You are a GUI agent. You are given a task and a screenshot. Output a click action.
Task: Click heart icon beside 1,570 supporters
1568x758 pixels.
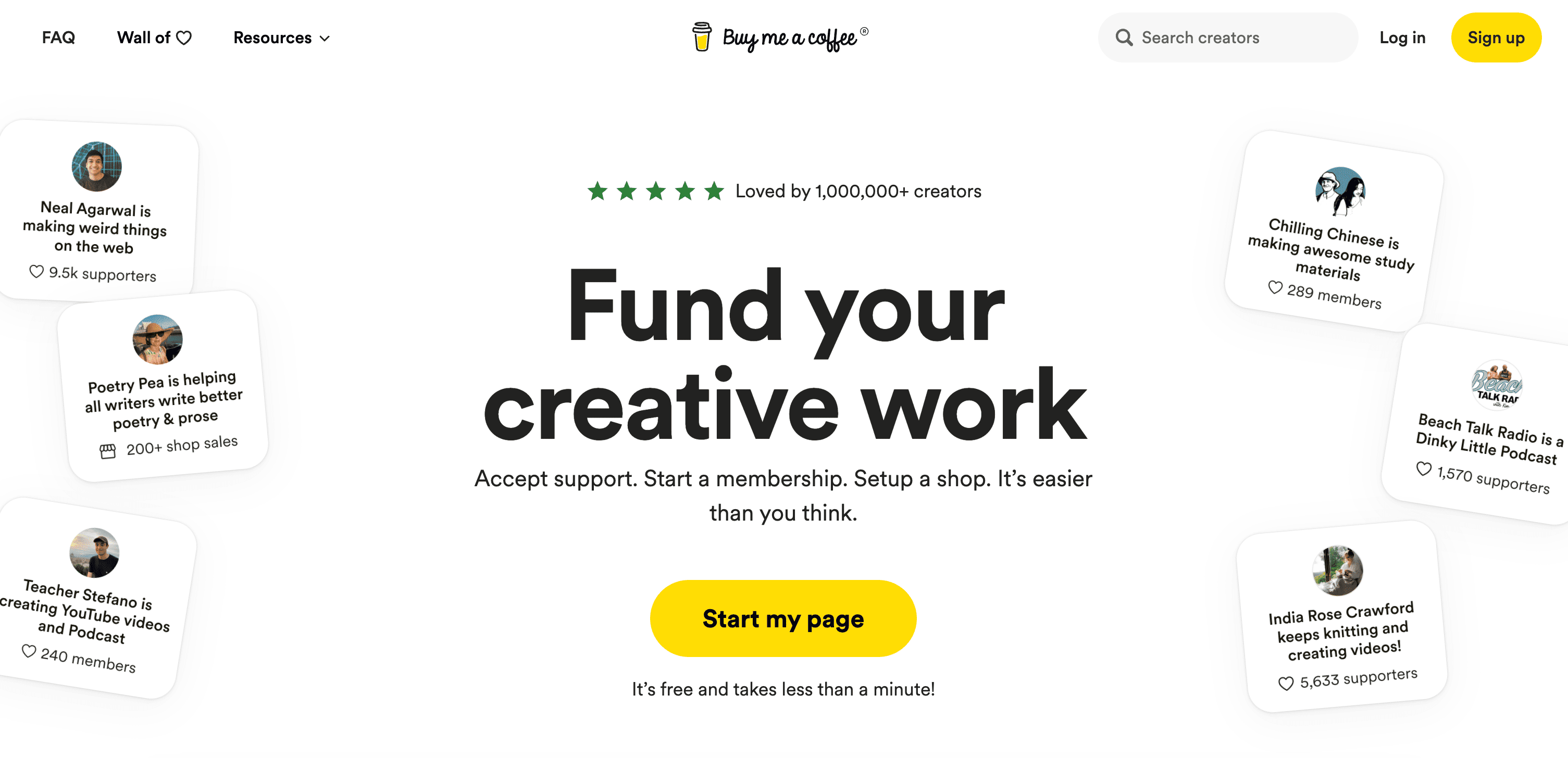coord(1424,469)
